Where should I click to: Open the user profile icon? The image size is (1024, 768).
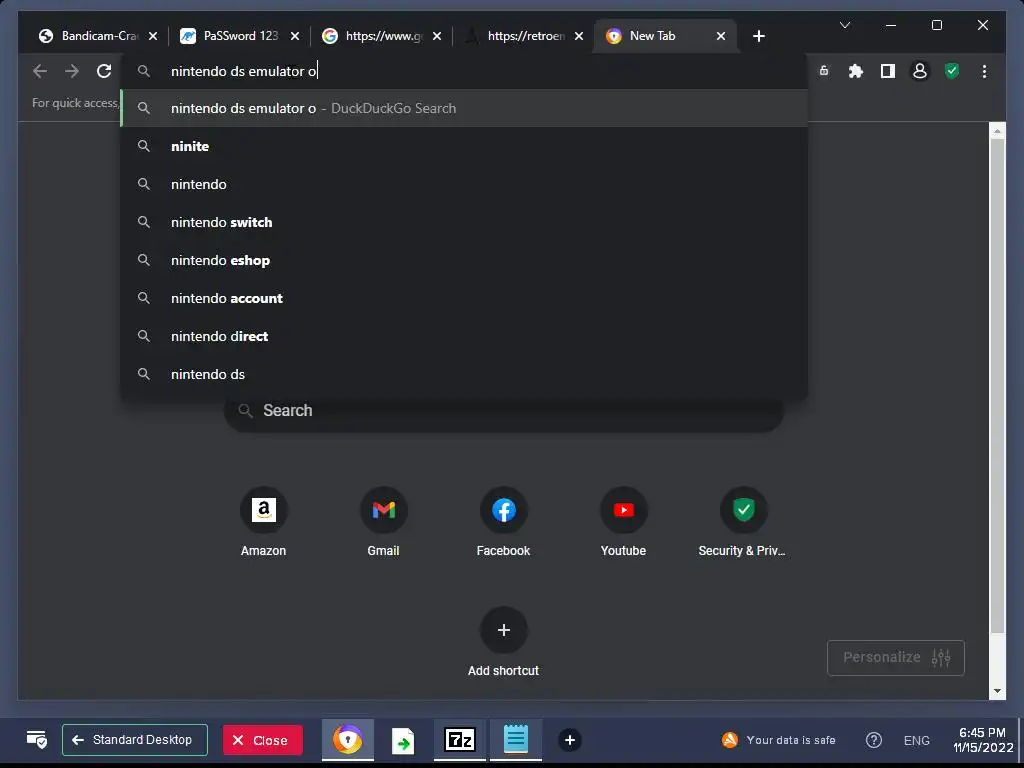920,71
